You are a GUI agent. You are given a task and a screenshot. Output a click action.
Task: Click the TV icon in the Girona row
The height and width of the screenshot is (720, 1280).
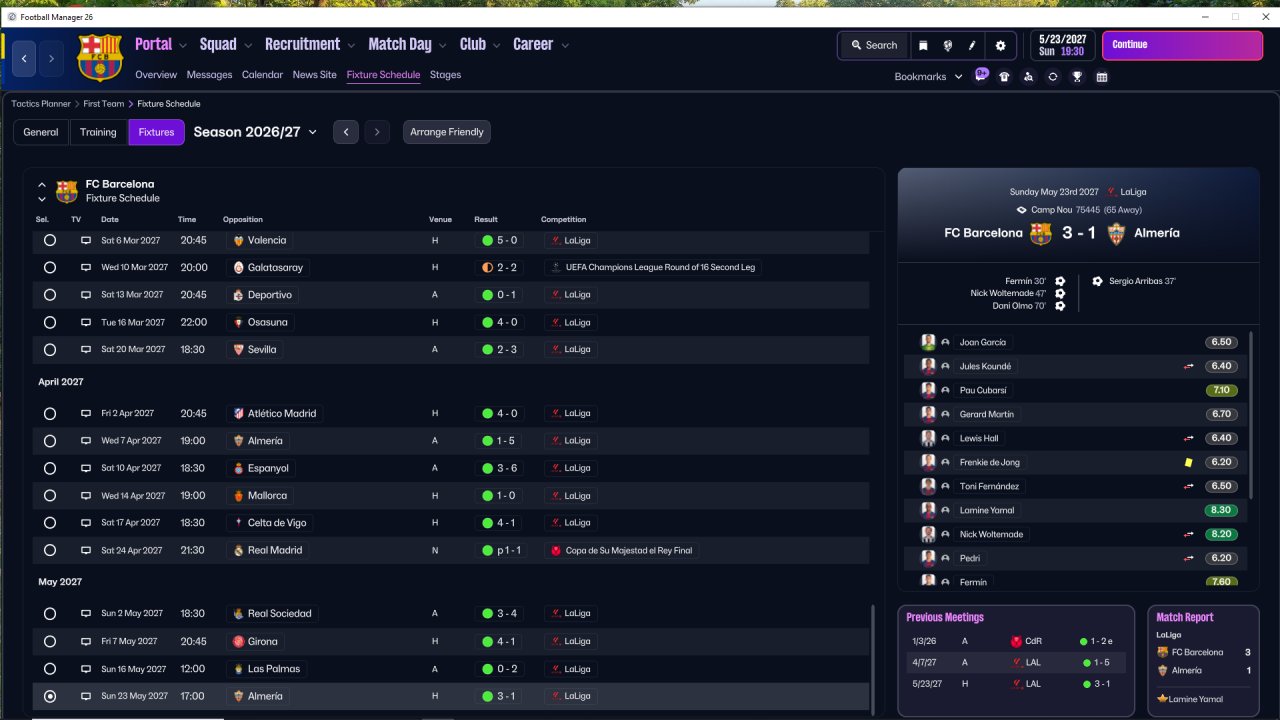tap(86, 641)
